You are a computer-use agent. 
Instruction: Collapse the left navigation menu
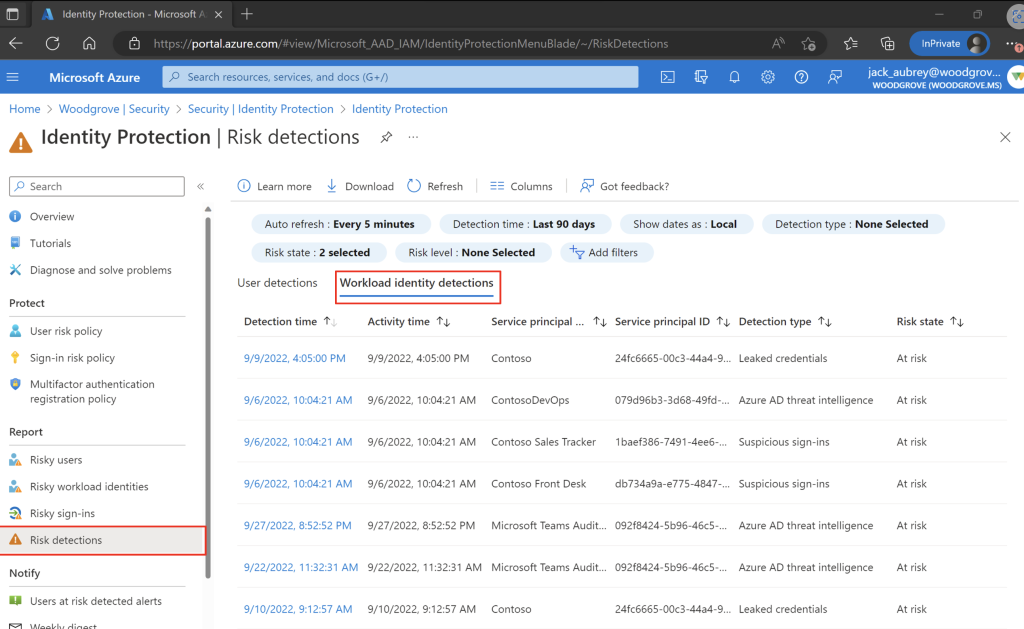[x=200, y=186]
